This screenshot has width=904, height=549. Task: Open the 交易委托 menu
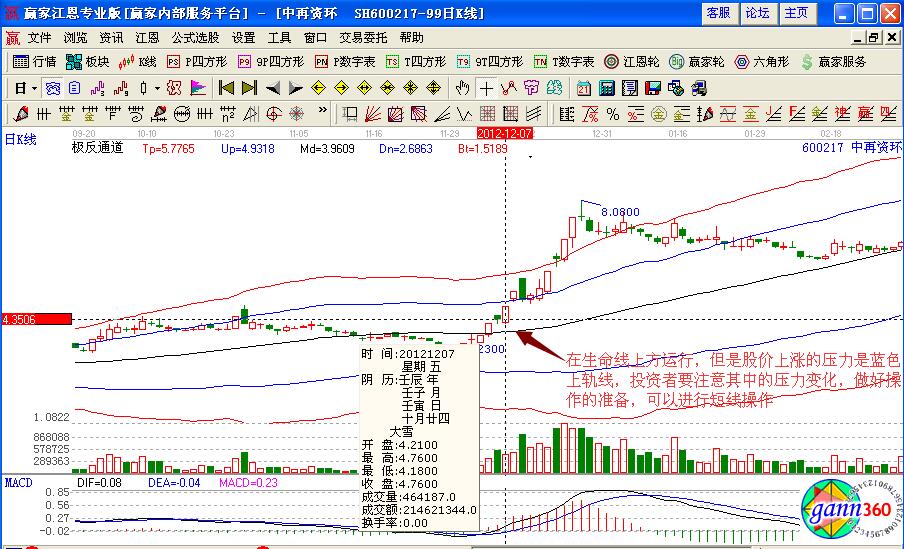point(363,37)
